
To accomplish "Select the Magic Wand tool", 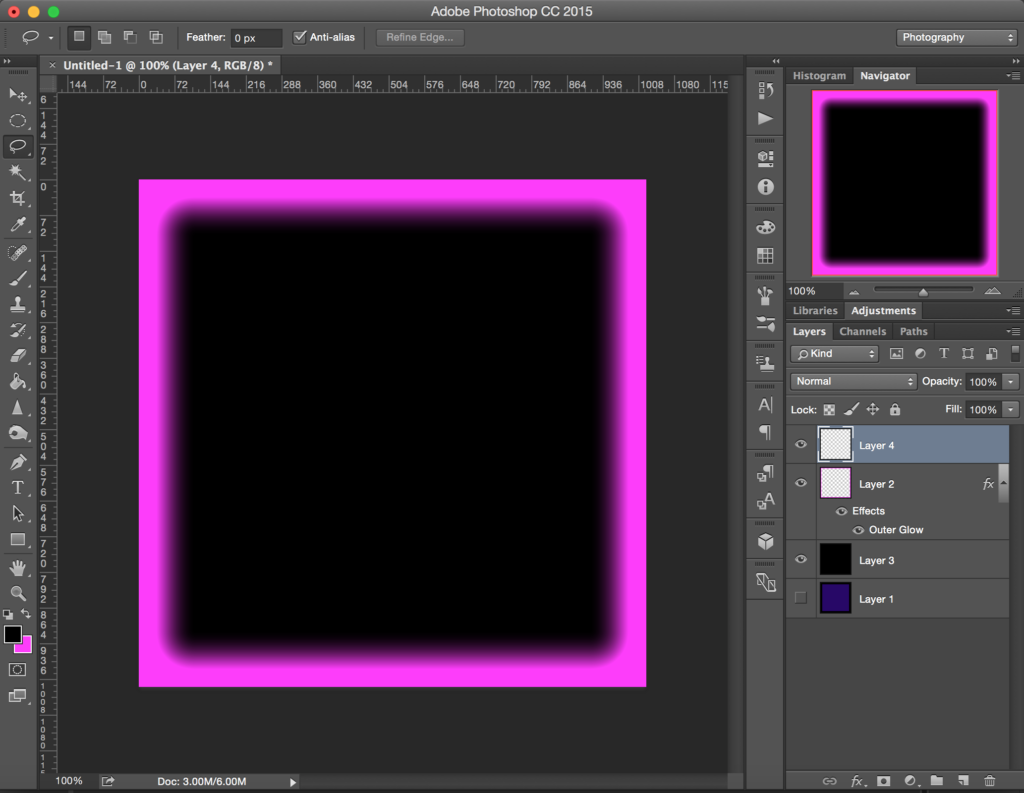I will pos(18,172).
